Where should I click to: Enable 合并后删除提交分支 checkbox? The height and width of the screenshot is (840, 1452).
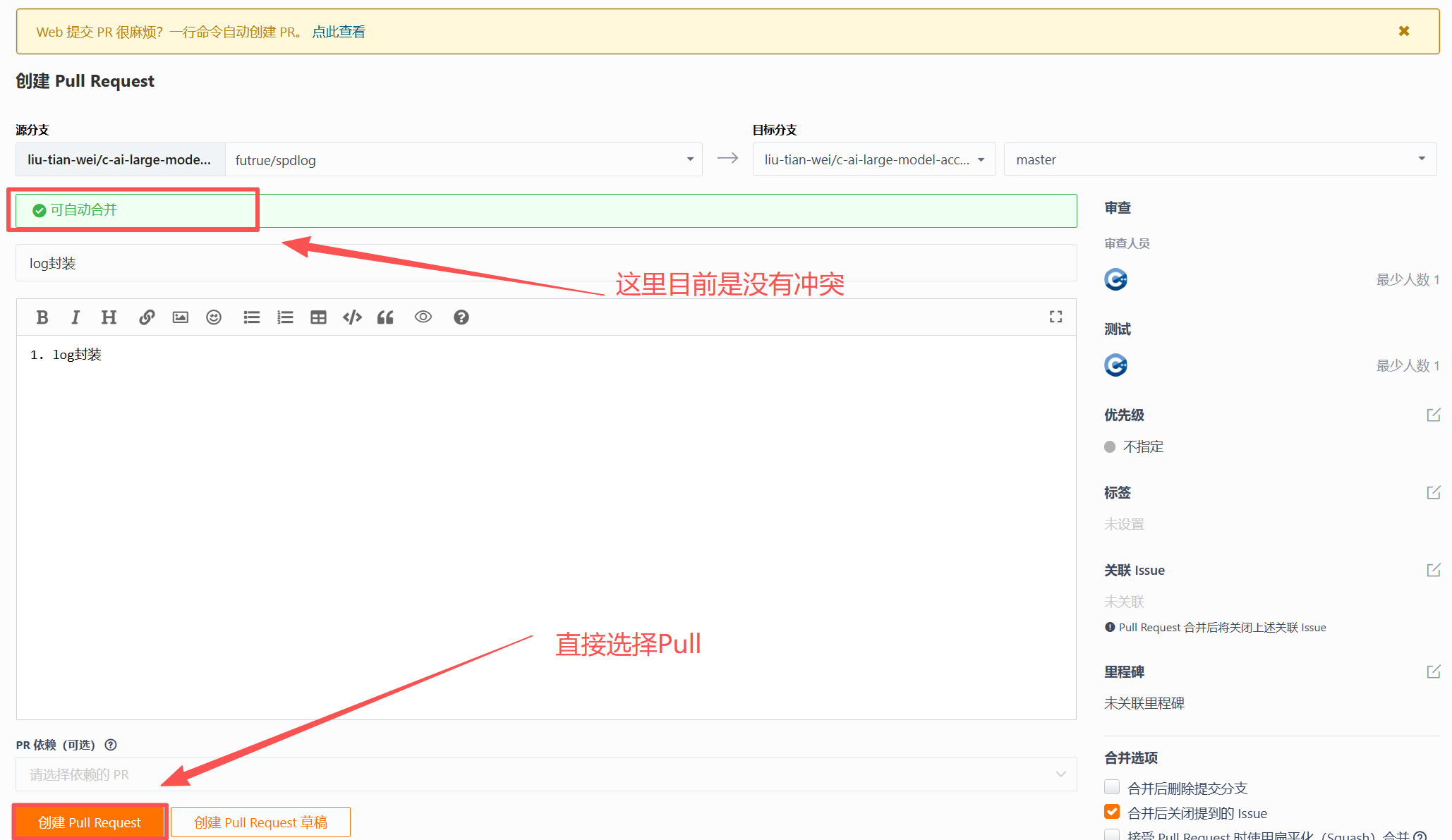[1112, 787]
